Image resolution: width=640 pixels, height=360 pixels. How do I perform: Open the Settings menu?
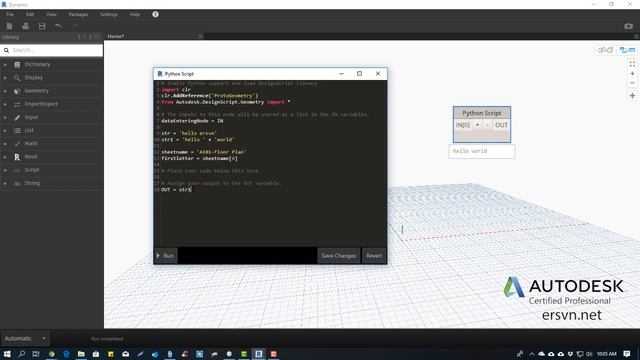[x=109, y=14]
